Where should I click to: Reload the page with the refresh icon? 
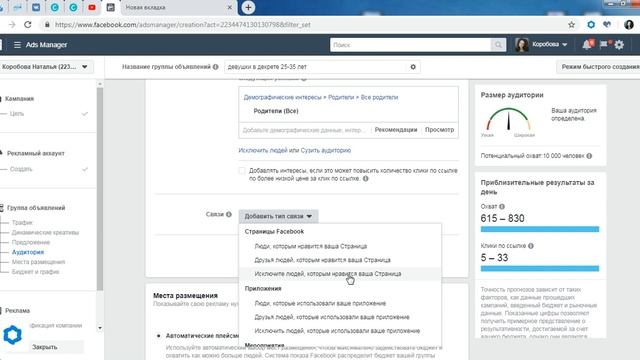point(28,24)
